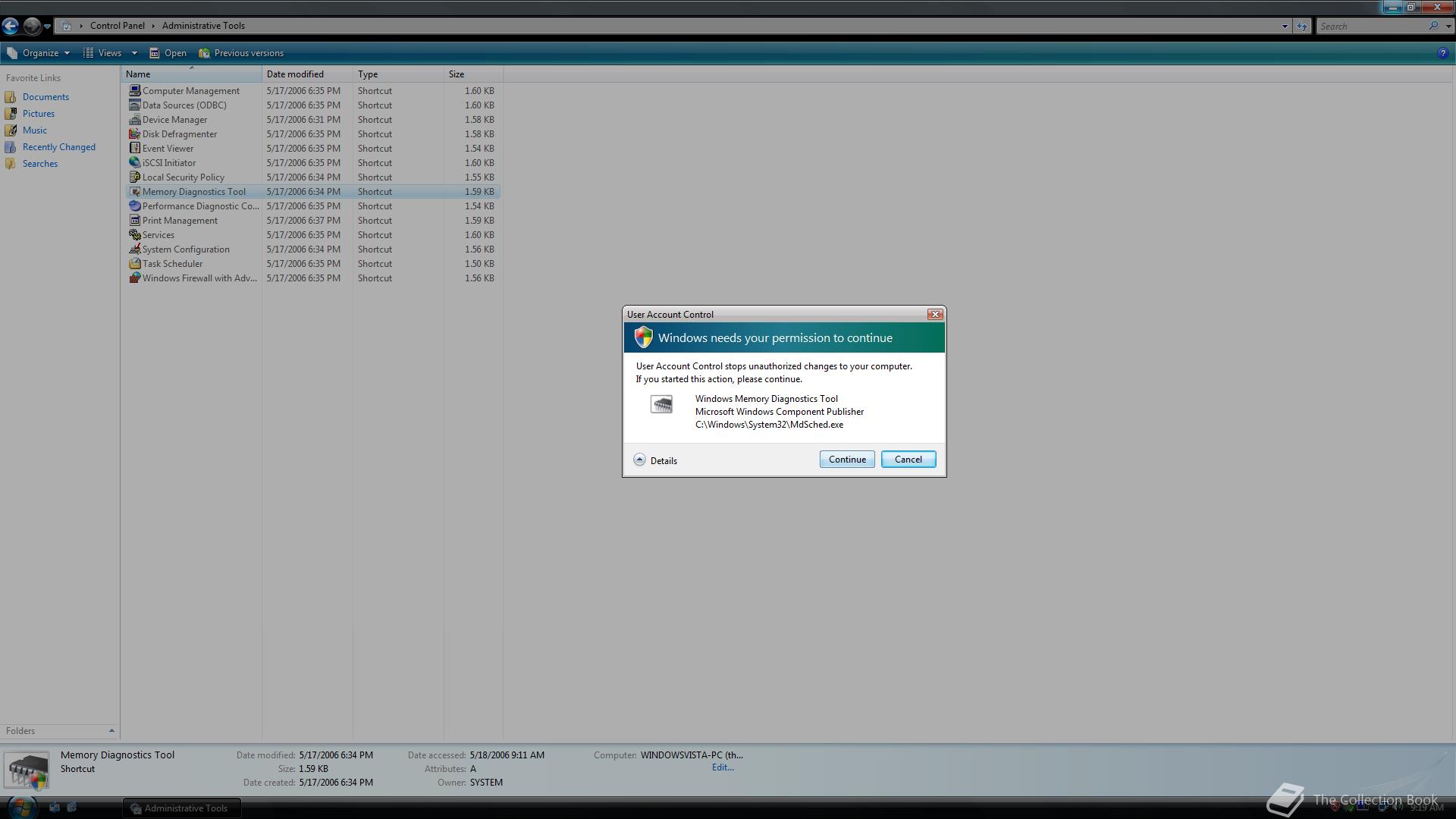1456x819 pixels.
Task: Select the Disk Defragmenter icon
Action: click(x=135, y=134)
